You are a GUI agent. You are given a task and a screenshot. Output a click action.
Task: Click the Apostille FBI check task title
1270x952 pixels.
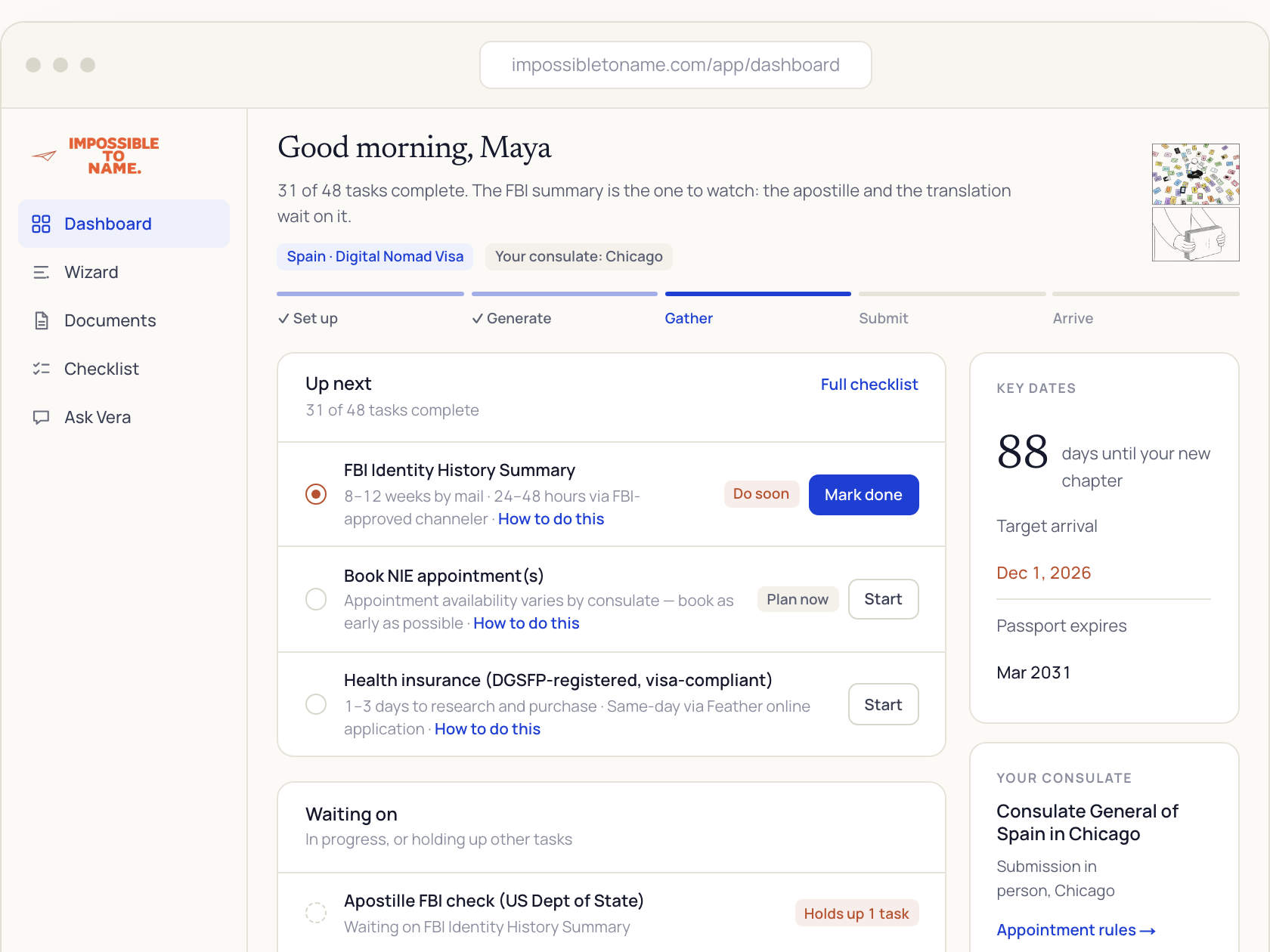(x=494, y=901)
